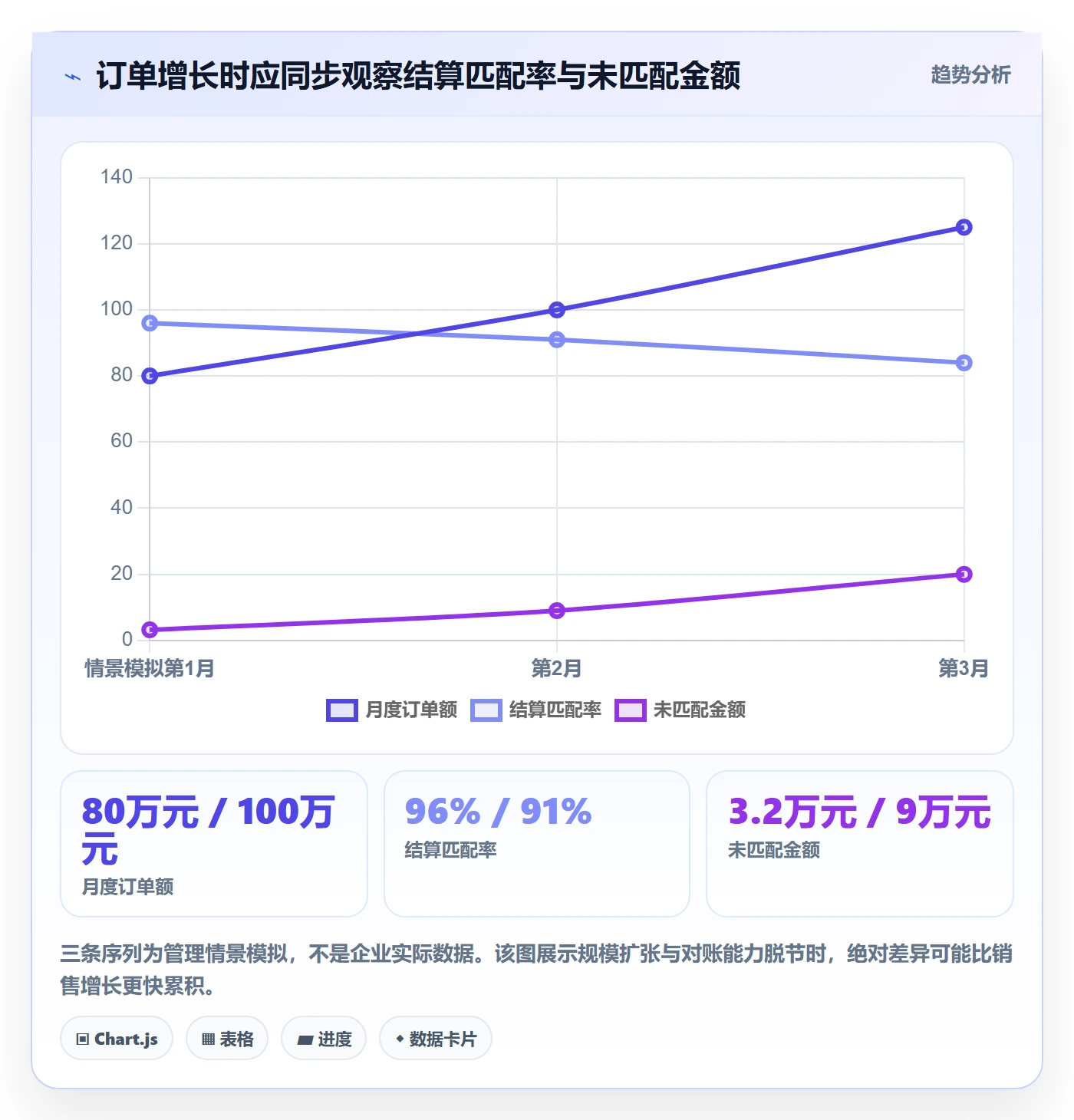This screenshot has height=1120, width=1074.
Task: Click the Chart.js tag icon
Action: point(83,1039)
